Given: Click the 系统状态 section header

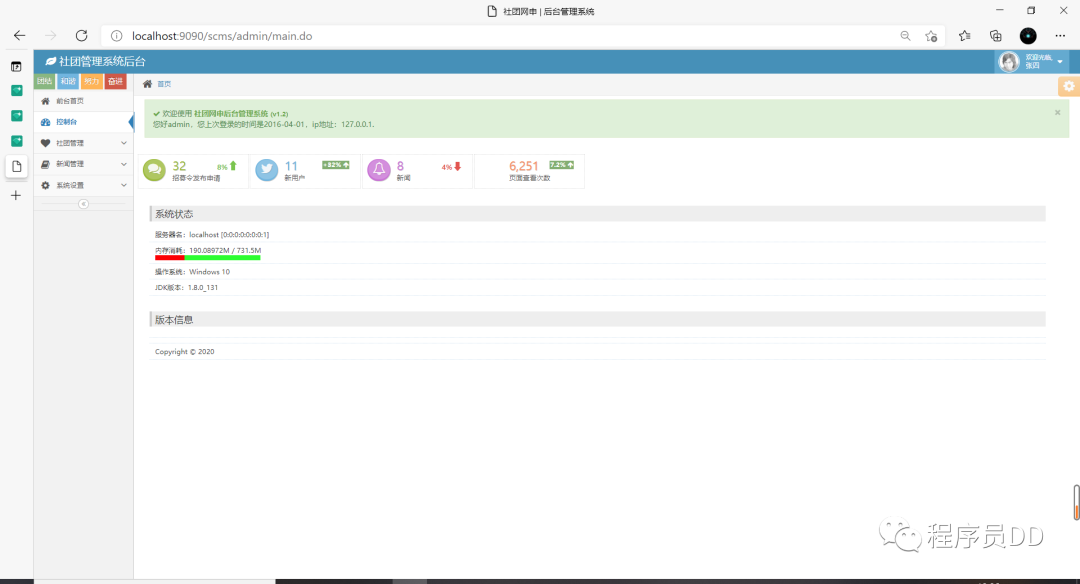Looking at the screenshot, I should [598, 213].
